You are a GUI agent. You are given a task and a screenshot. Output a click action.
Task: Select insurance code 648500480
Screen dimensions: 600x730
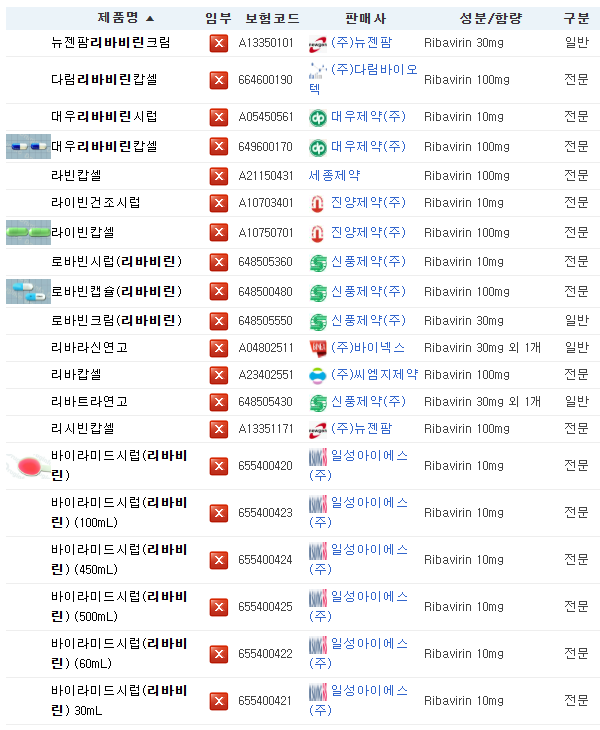point(265,292)
